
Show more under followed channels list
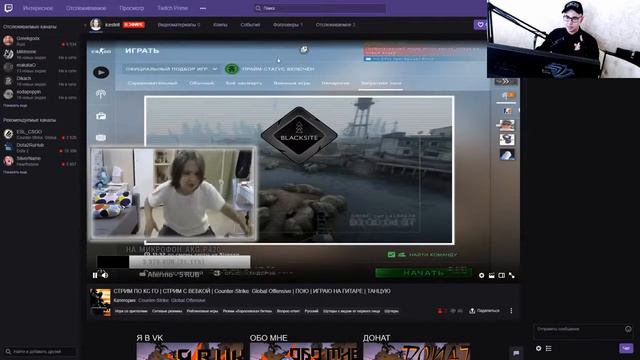[x=15, y=105]
